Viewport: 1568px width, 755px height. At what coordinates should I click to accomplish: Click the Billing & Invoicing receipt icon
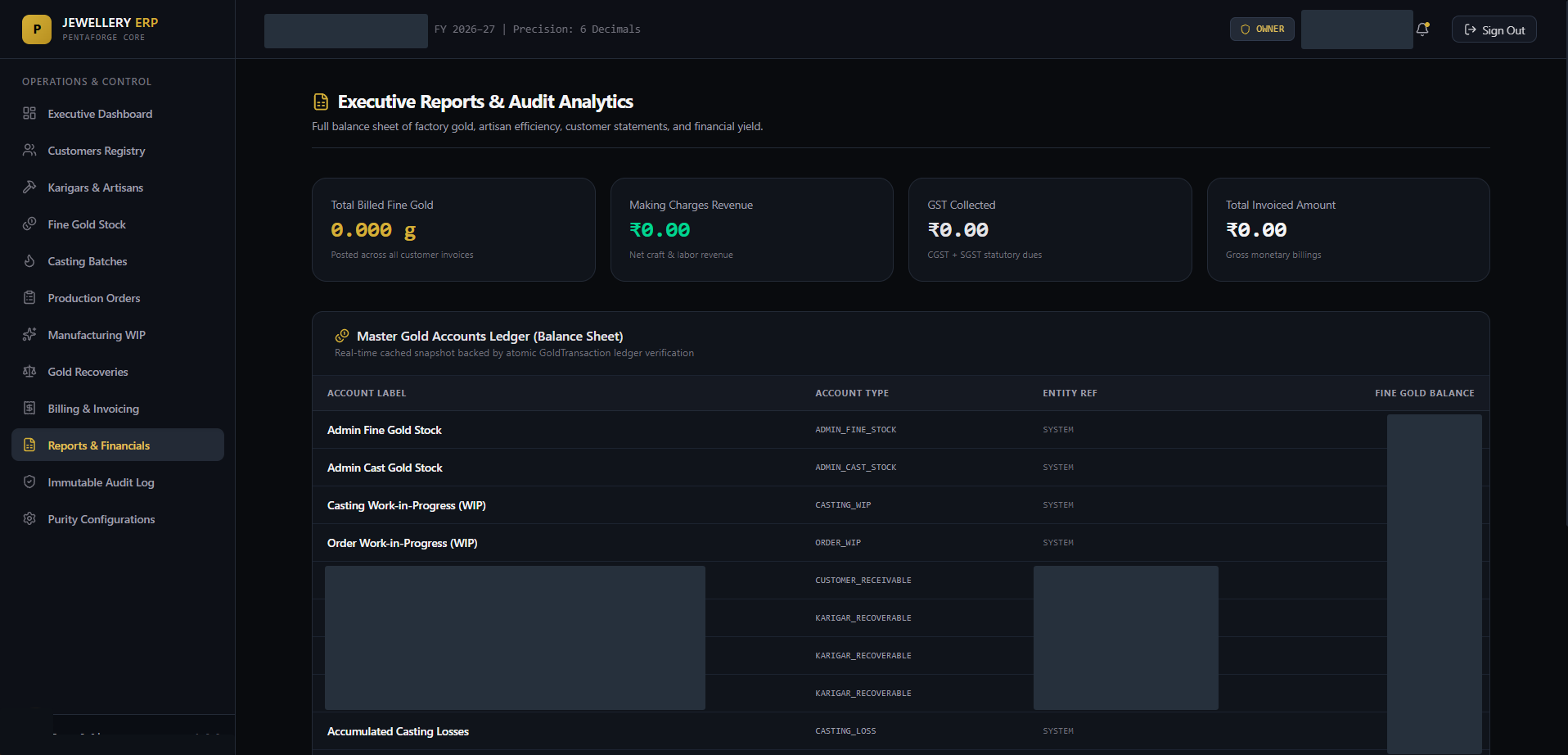click(29, 408)
